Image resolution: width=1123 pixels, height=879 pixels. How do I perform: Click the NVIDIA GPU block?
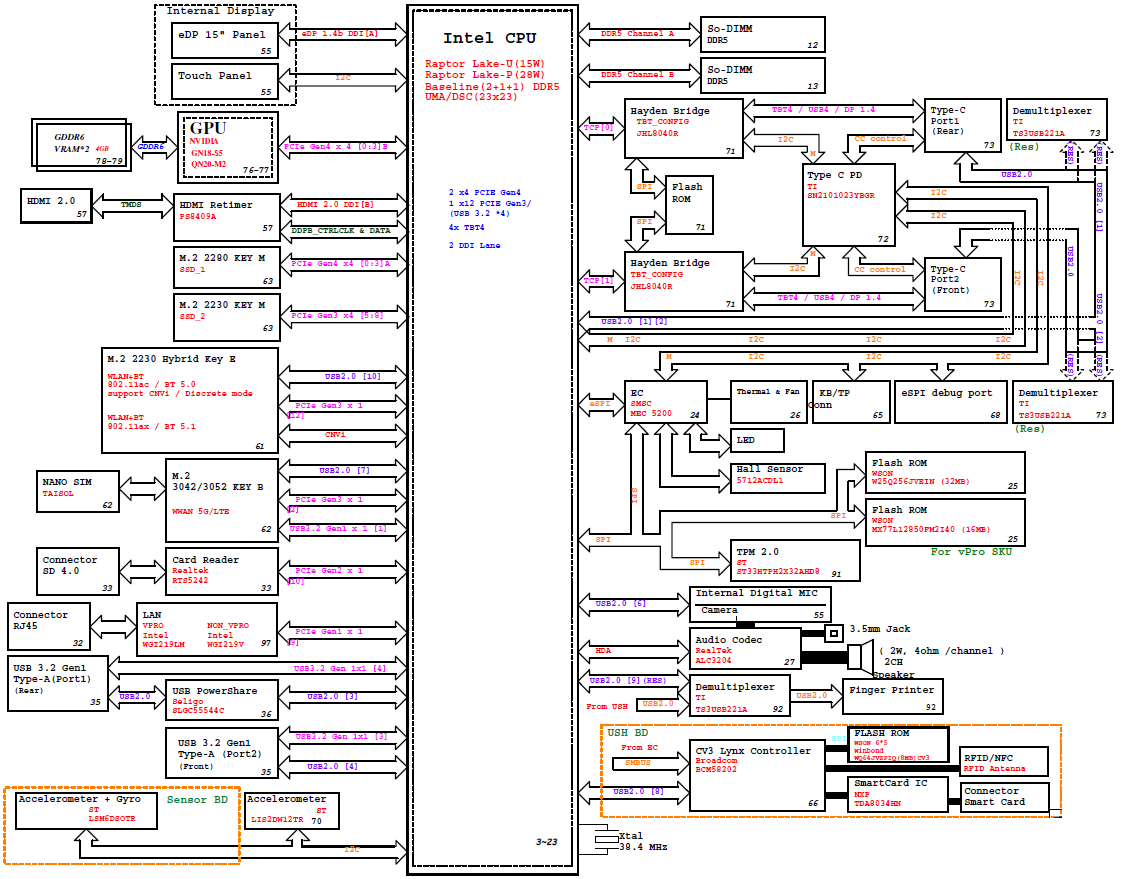click(227, 146)
